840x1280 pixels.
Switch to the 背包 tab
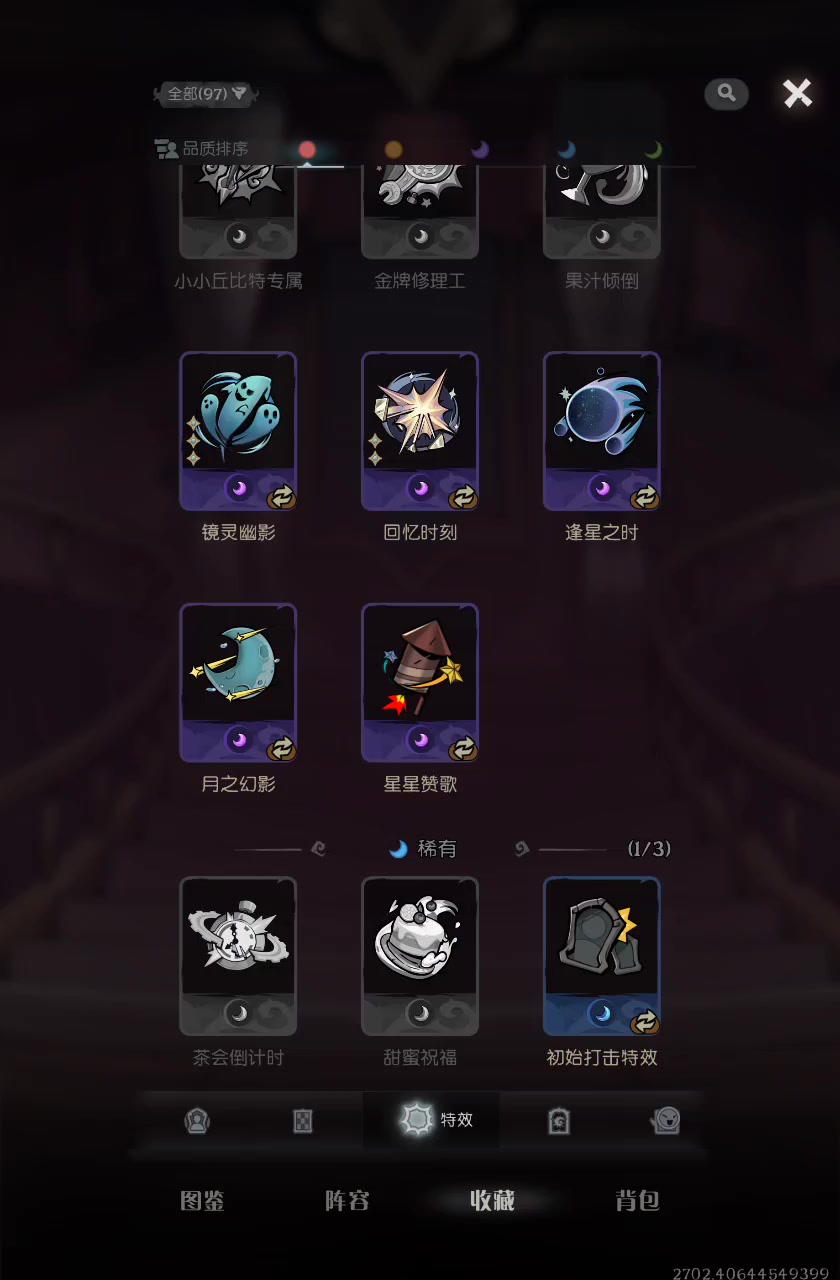637,1201
